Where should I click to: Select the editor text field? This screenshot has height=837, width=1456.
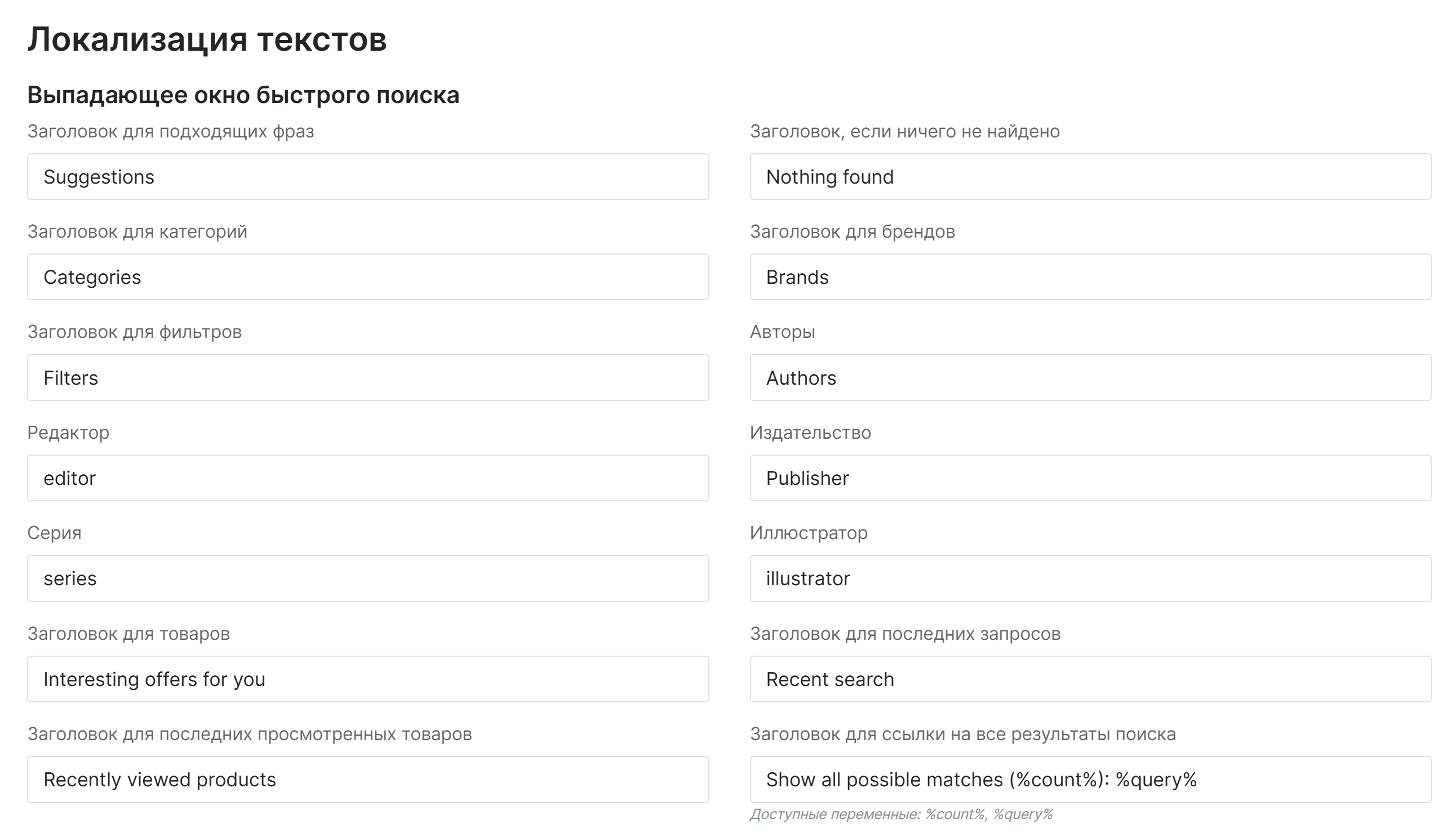(x=368, y=478)
